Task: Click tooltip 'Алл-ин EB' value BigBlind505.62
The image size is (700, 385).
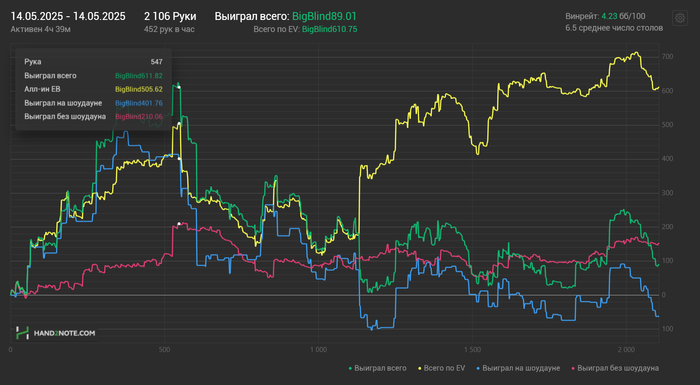Action: pyautogui.click(x=139, y=89)
